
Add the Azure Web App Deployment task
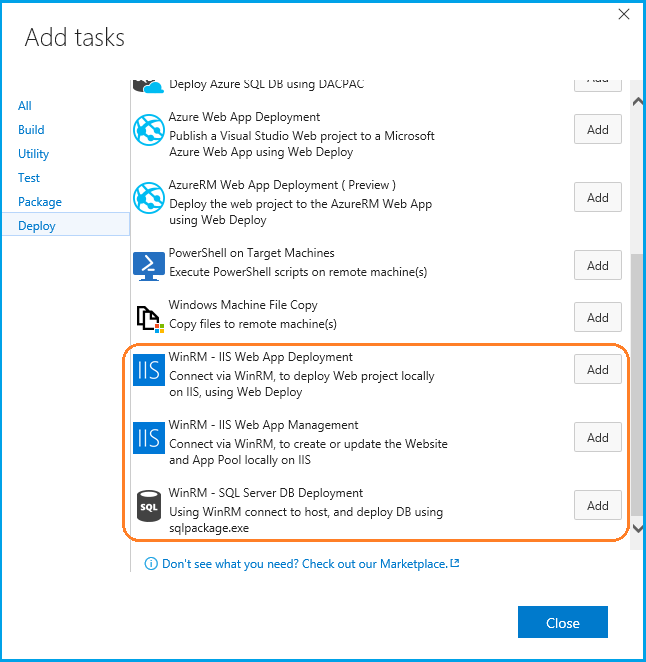pyautogui.click(x=597, y=129)
